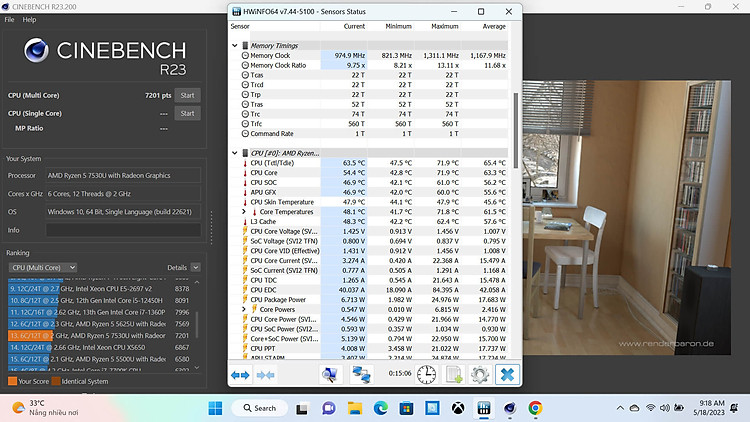Click the ranking list scroll-up arrow in Cinebench
The height and width of the screenshot is (422, 750).
197,282
